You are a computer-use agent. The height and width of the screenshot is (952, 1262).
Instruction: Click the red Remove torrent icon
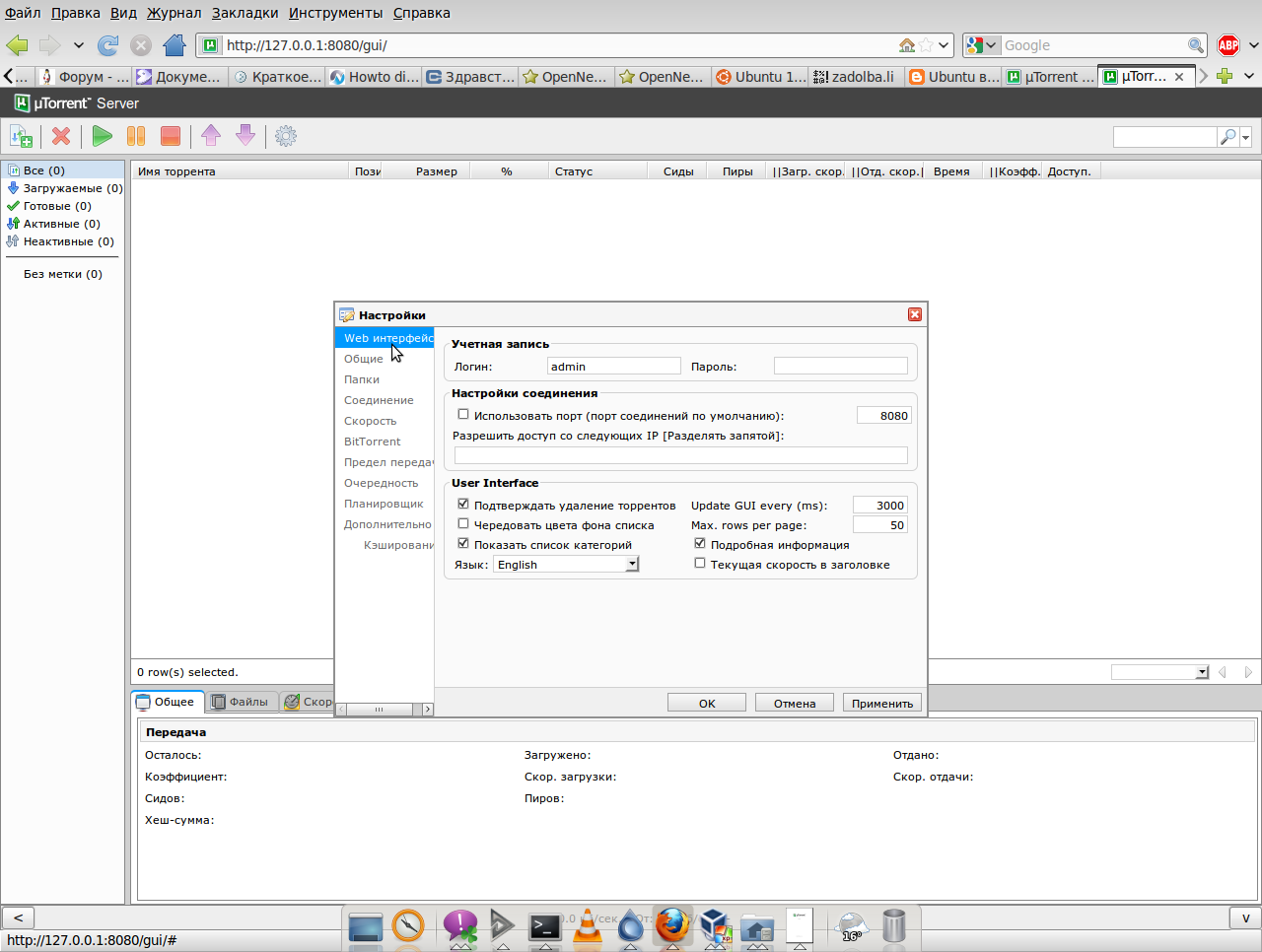(61, 136)
